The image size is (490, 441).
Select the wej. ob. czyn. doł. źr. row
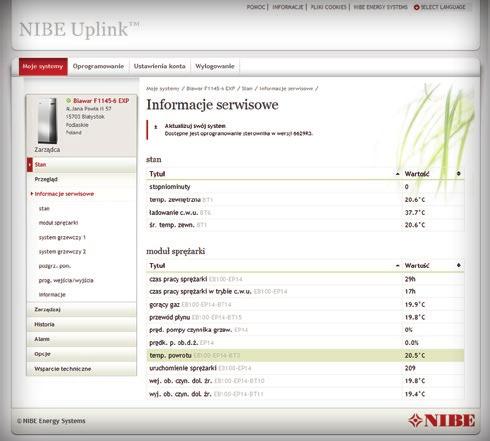point(305,381)
